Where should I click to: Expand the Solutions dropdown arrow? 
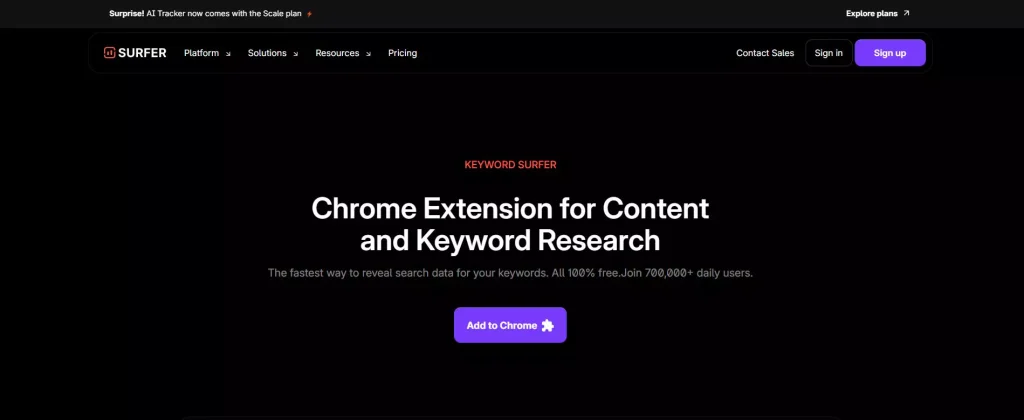pyautogui.click(x=295, y=54)
